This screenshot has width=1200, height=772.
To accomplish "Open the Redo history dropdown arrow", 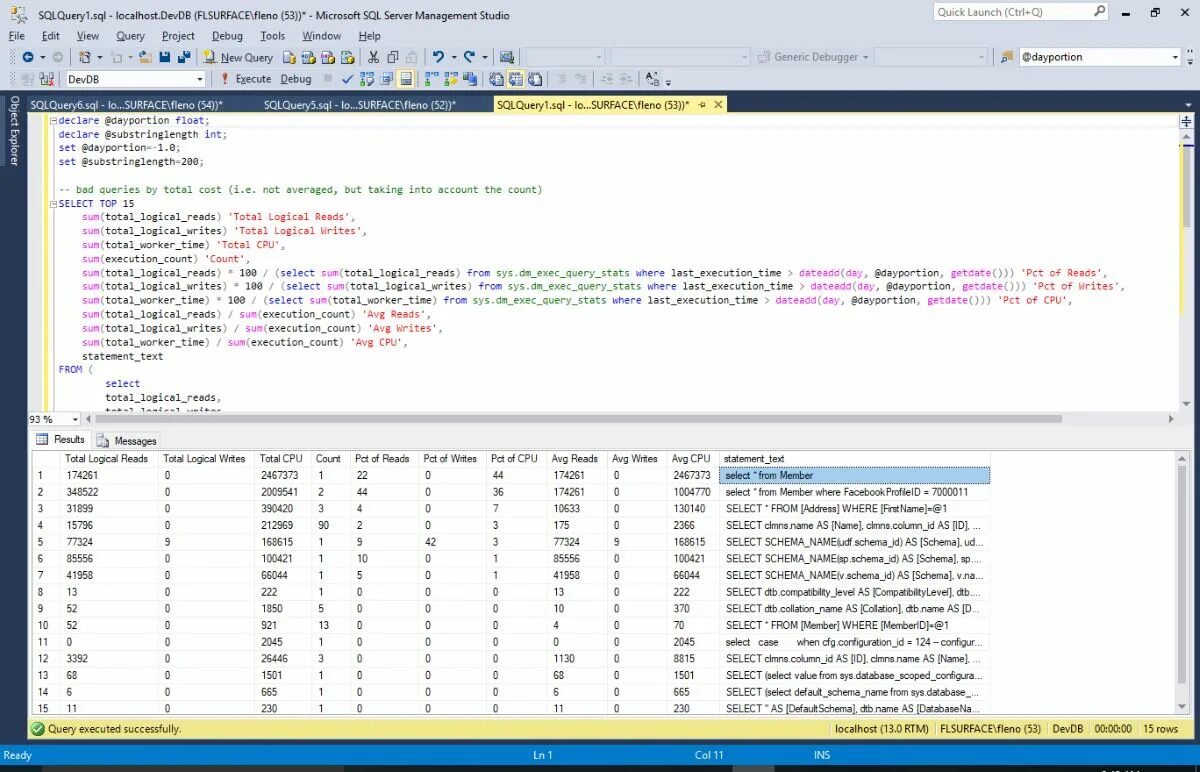I will click(x=484, y=57).
